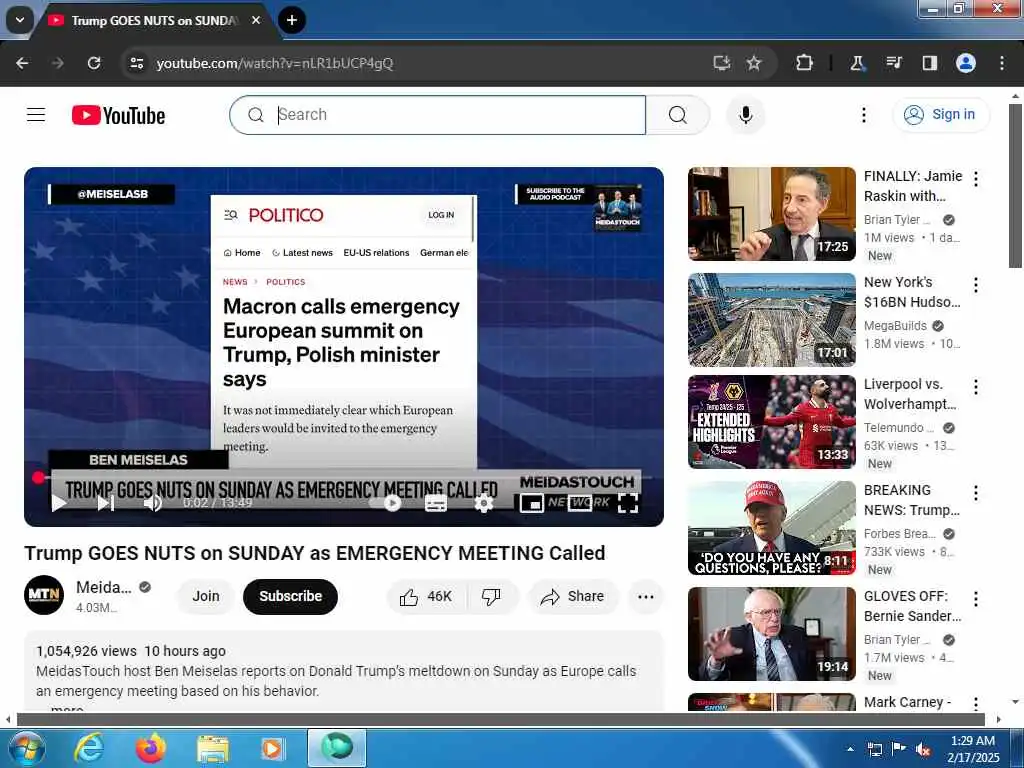The width and height of the screenshot is (1024, 768).
Task: Show hidden tray icons arrow
Action: click(850, 749)
